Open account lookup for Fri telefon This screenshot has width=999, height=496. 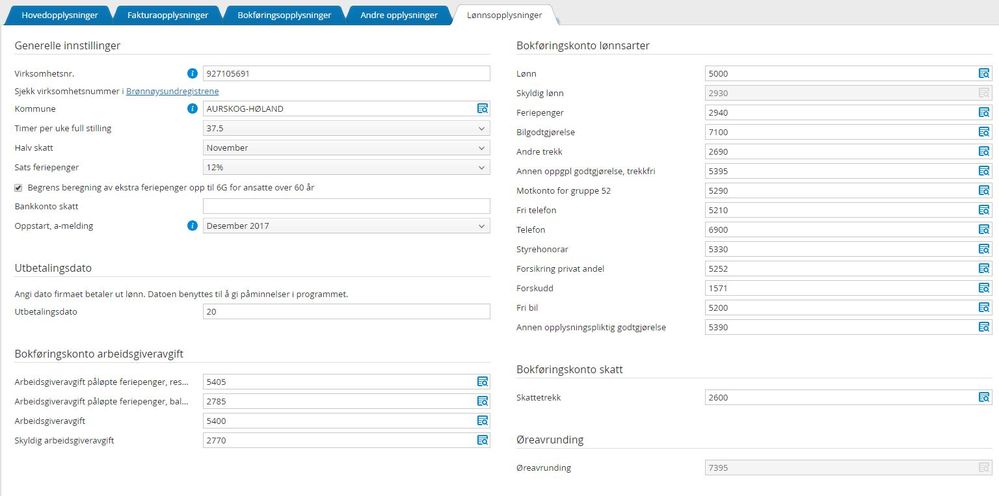pos(984,210)
